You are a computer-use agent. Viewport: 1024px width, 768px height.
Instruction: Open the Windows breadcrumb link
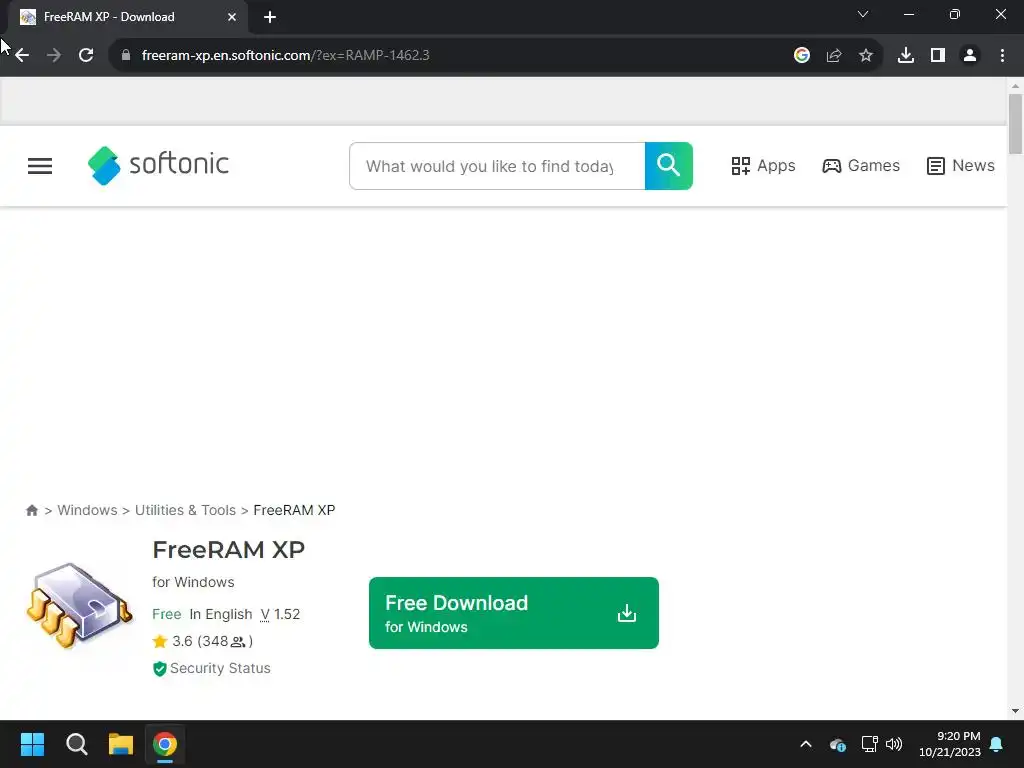point(88,511)
